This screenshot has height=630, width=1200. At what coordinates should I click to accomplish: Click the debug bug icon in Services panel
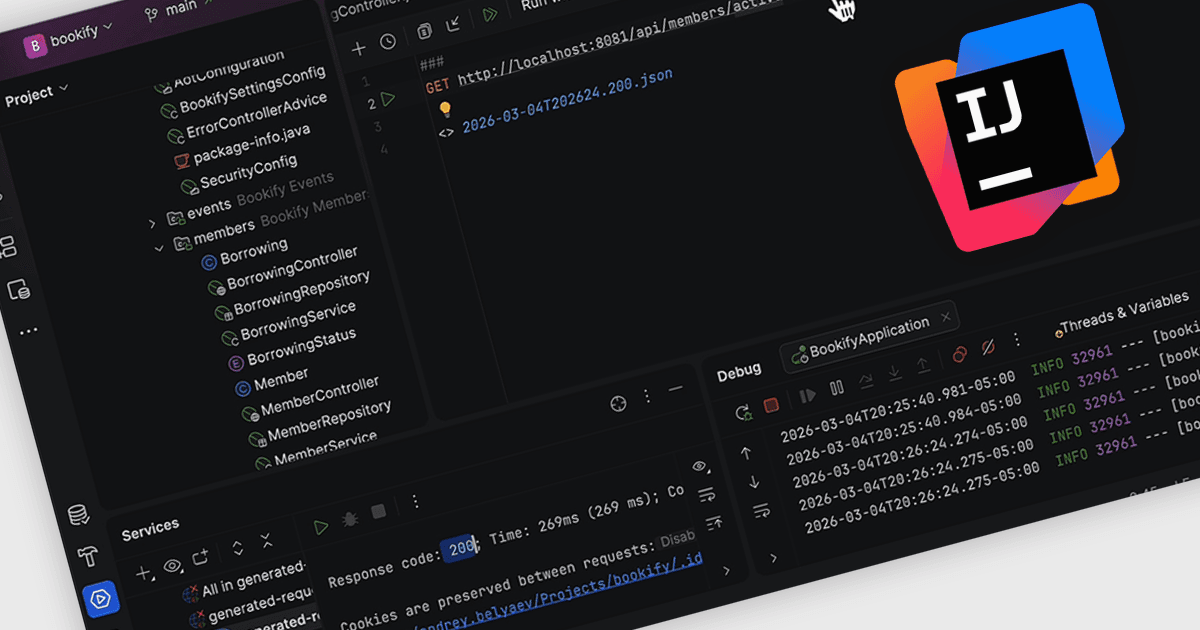click(350, 519)
